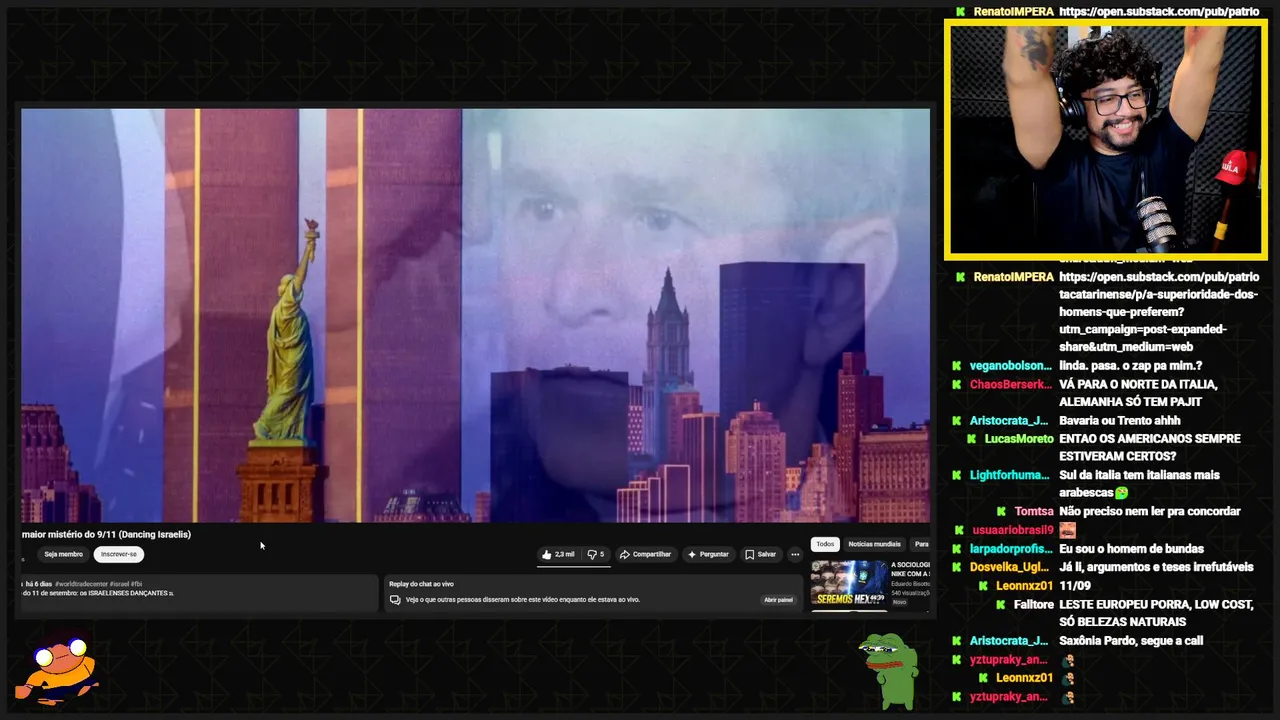
Task: Subscribe with the Inscrever-se button
Action: 119,554
